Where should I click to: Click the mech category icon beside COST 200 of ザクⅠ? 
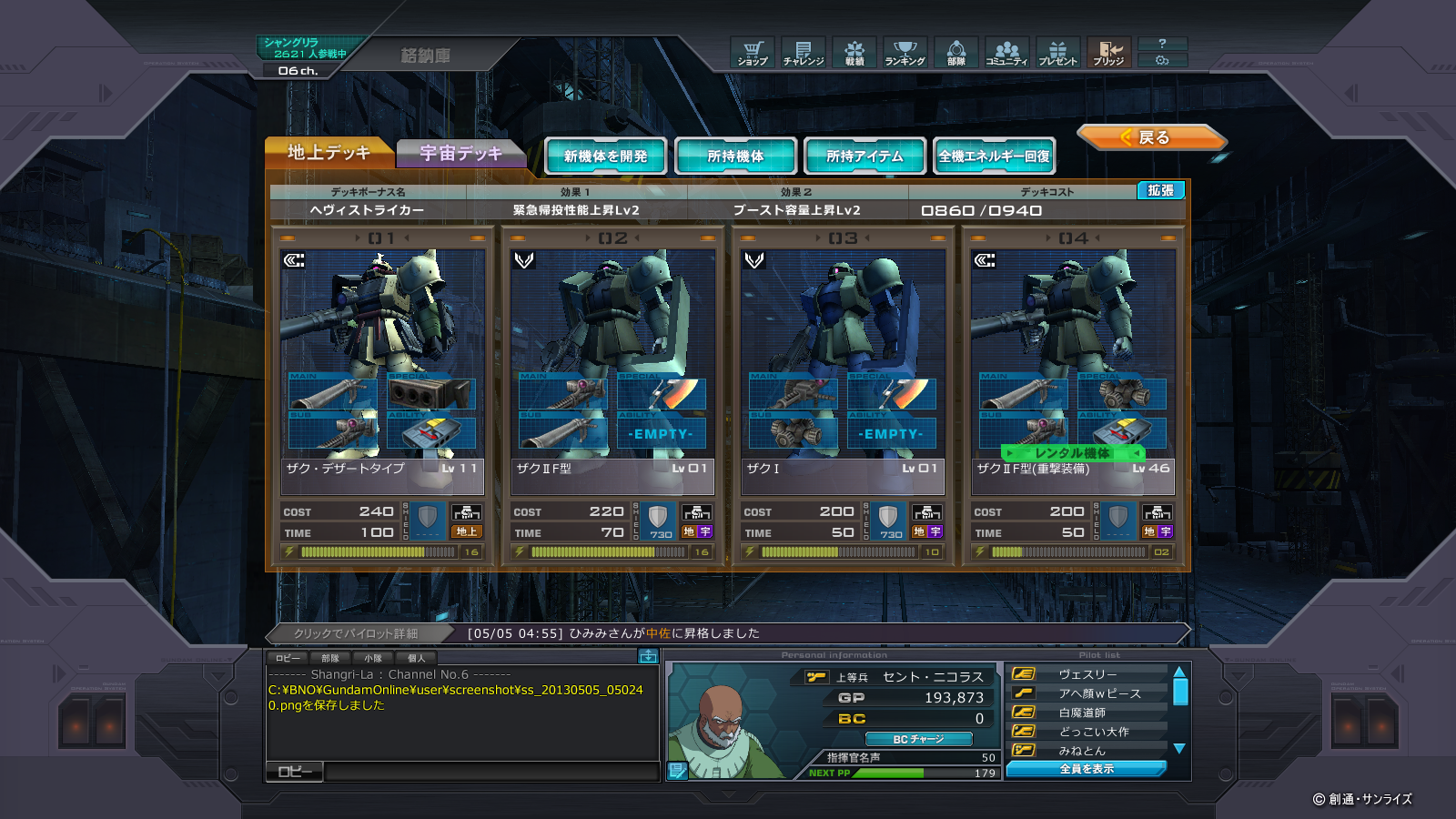tap(926, 512)
